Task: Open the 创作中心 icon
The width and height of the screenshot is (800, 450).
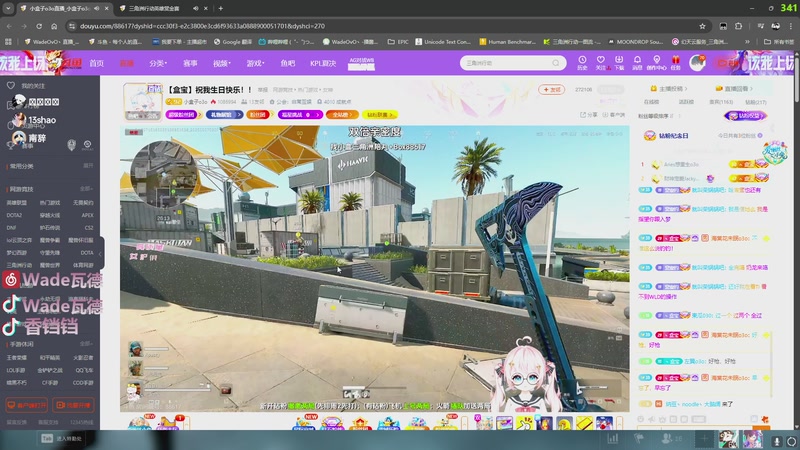Action: pyautogui.click(x=657, y=63)
